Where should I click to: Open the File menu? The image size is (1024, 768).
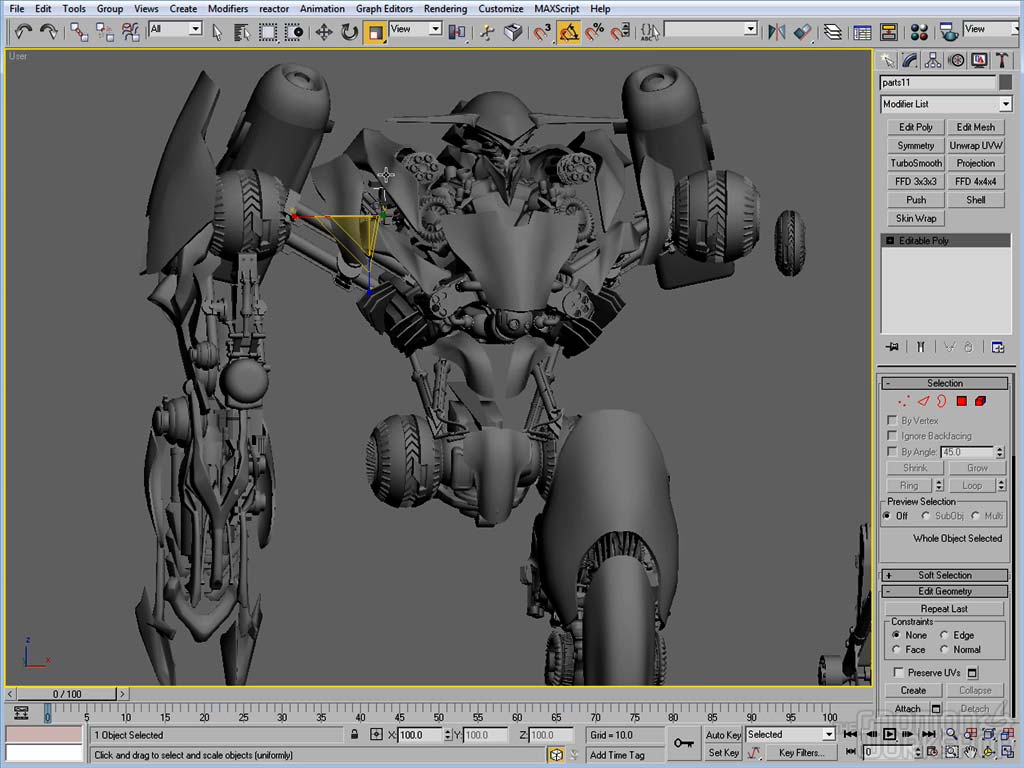17,8
